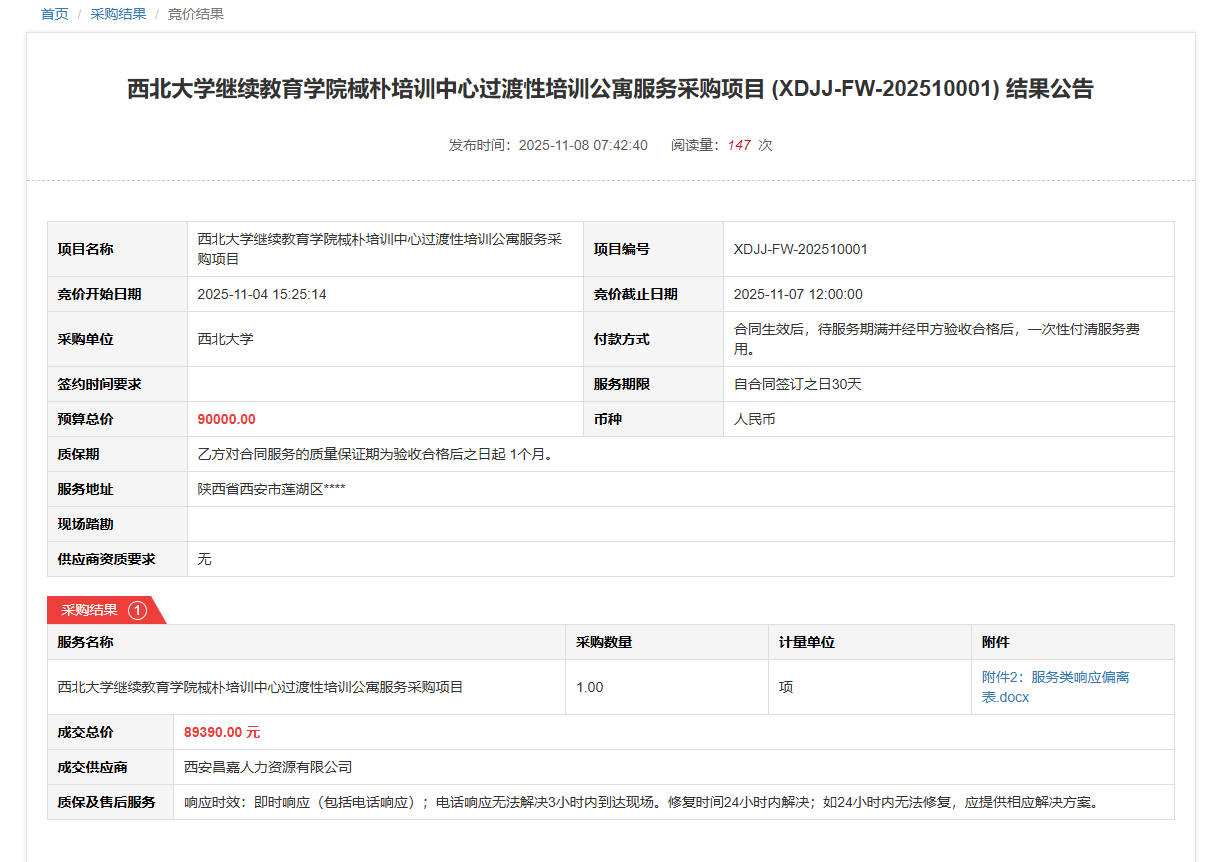This screenshot has height=862, width=1212.
Task: Click the purchasing unit value 西北大学
Action: pos(225,339)
